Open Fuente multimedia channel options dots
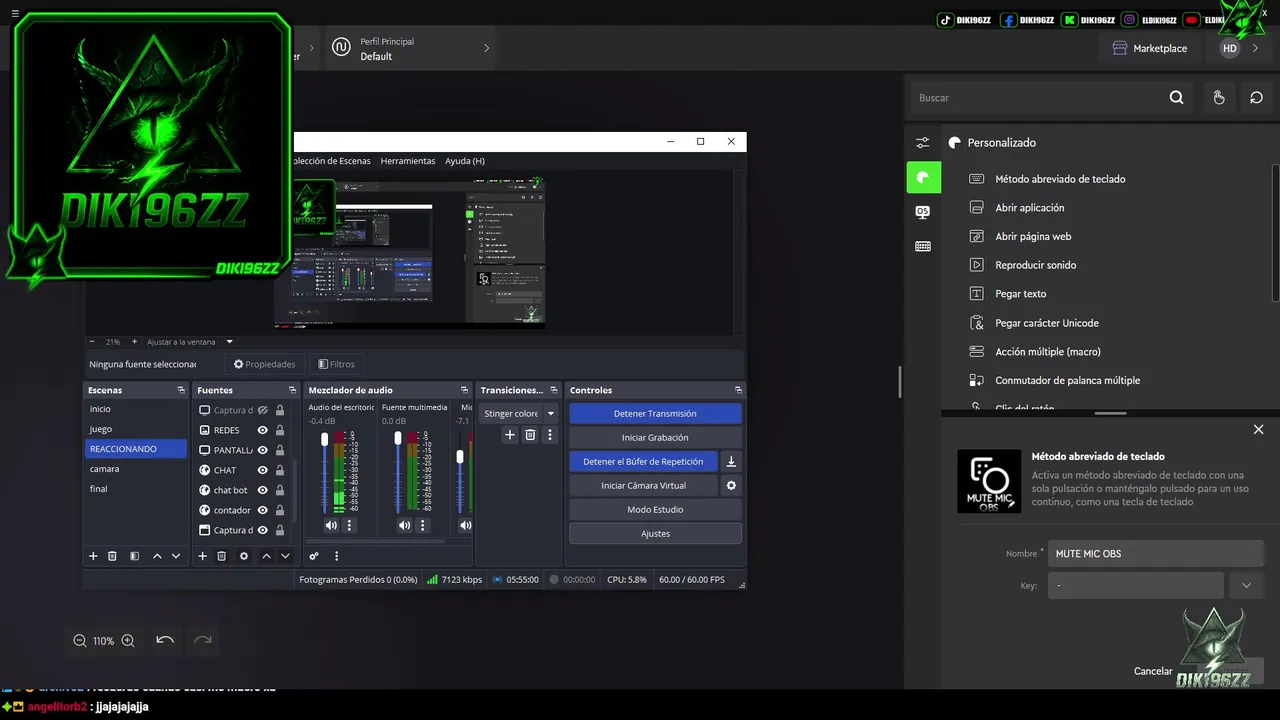The image size is (1280, 720). (x=422, y=525)
